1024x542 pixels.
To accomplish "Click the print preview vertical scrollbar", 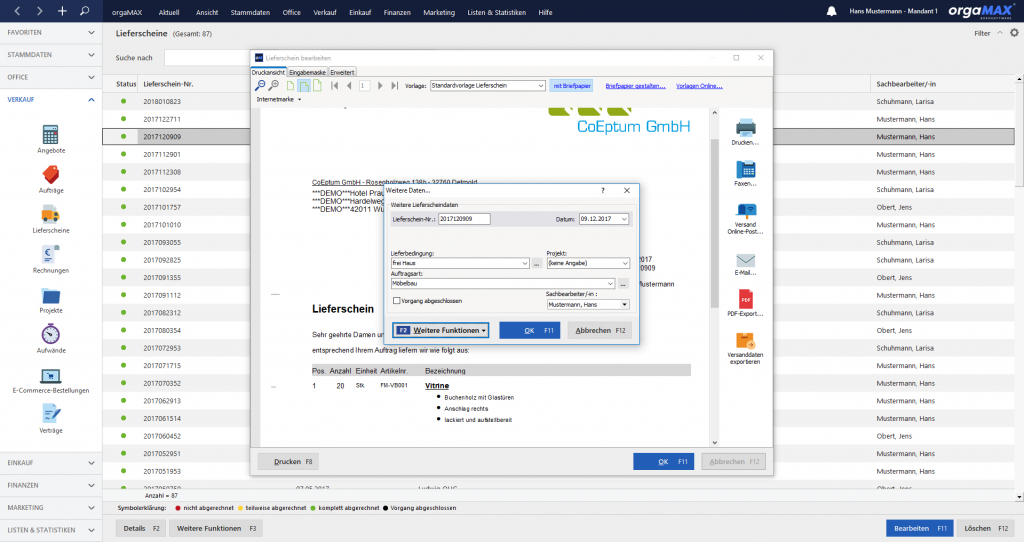I will (714, 222).
